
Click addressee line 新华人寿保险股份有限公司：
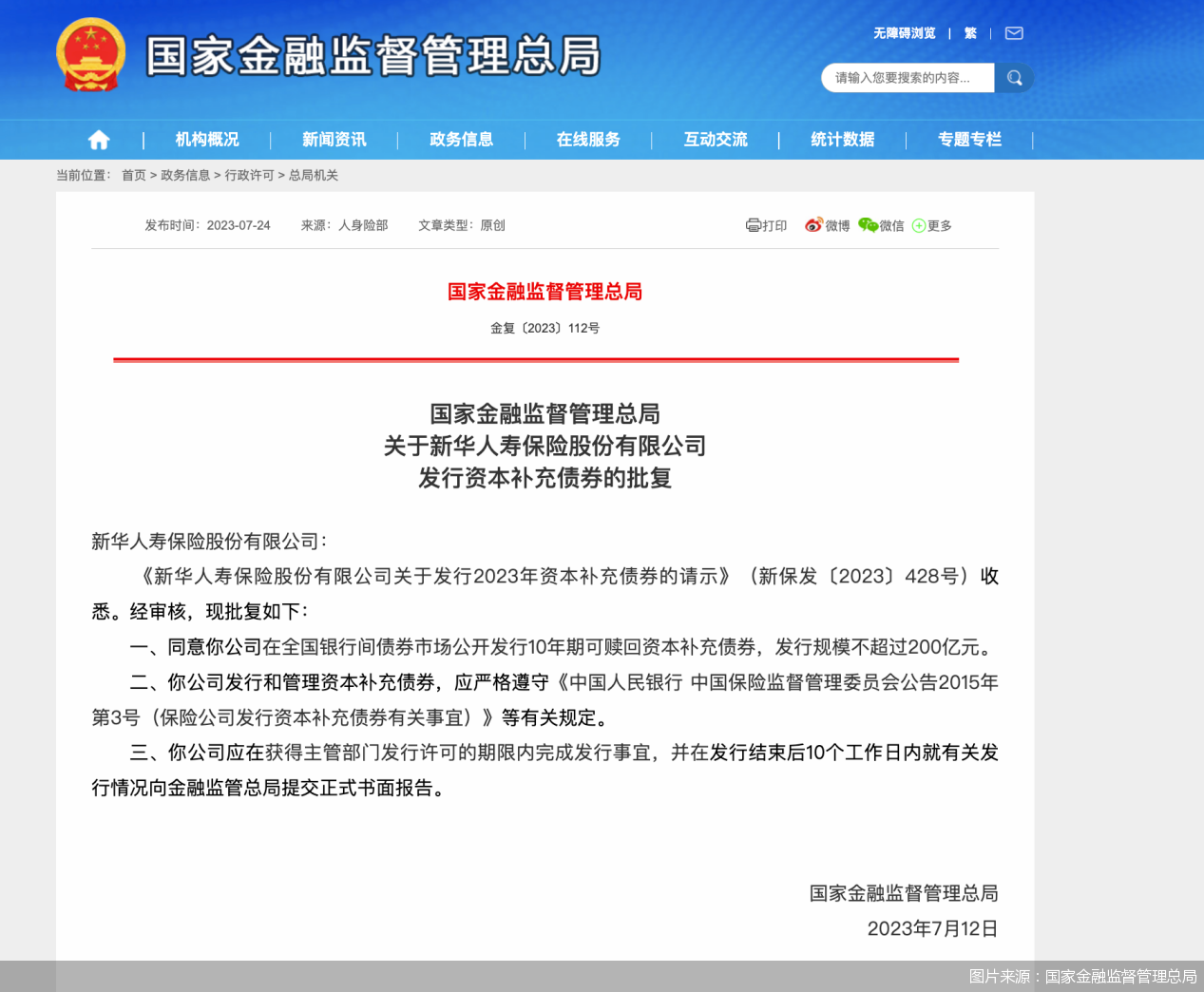point(209,542)
